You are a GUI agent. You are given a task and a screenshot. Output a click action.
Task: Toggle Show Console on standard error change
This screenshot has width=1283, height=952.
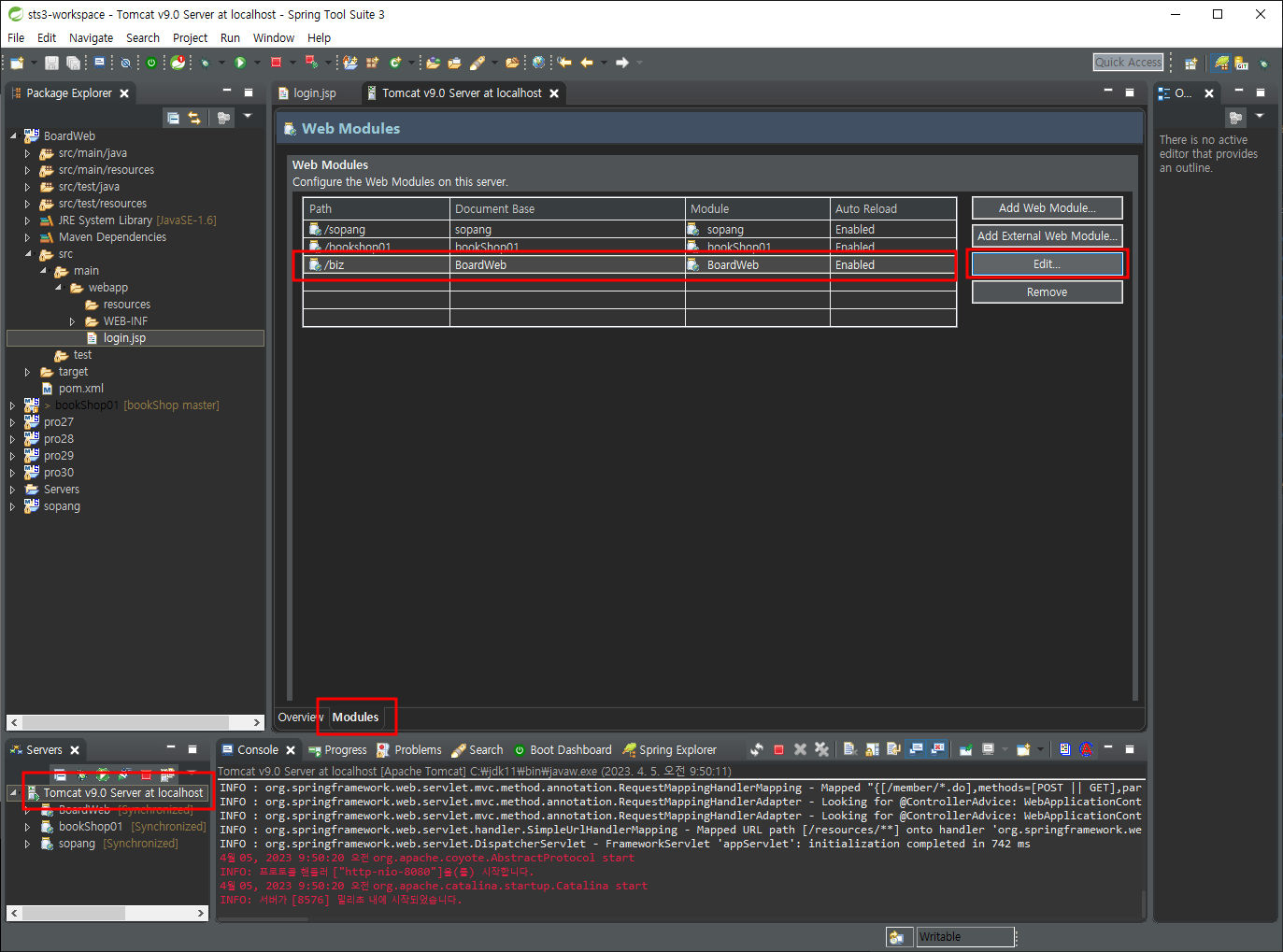[x=937, y=749]
